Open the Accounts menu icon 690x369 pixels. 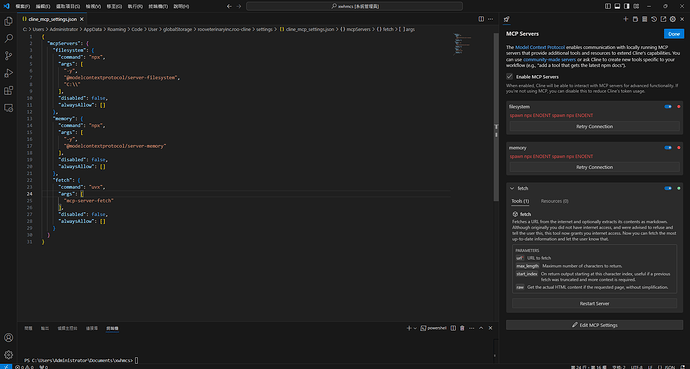pyautogui.click(x=8, y=337)
